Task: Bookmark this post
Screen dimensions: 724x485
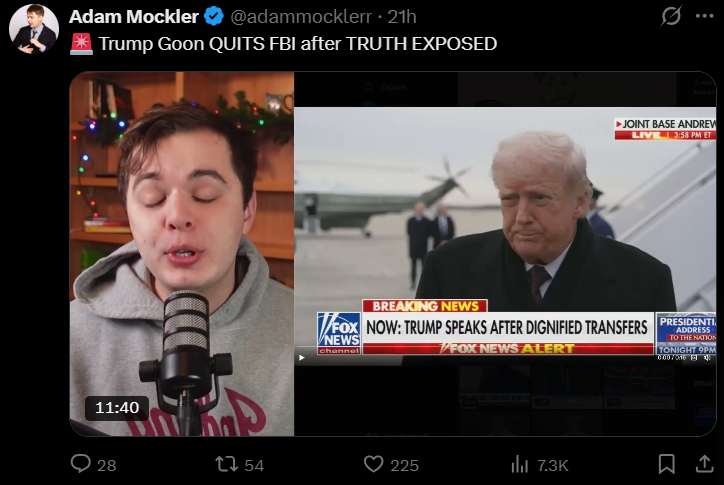Action: tap(666, 464)
